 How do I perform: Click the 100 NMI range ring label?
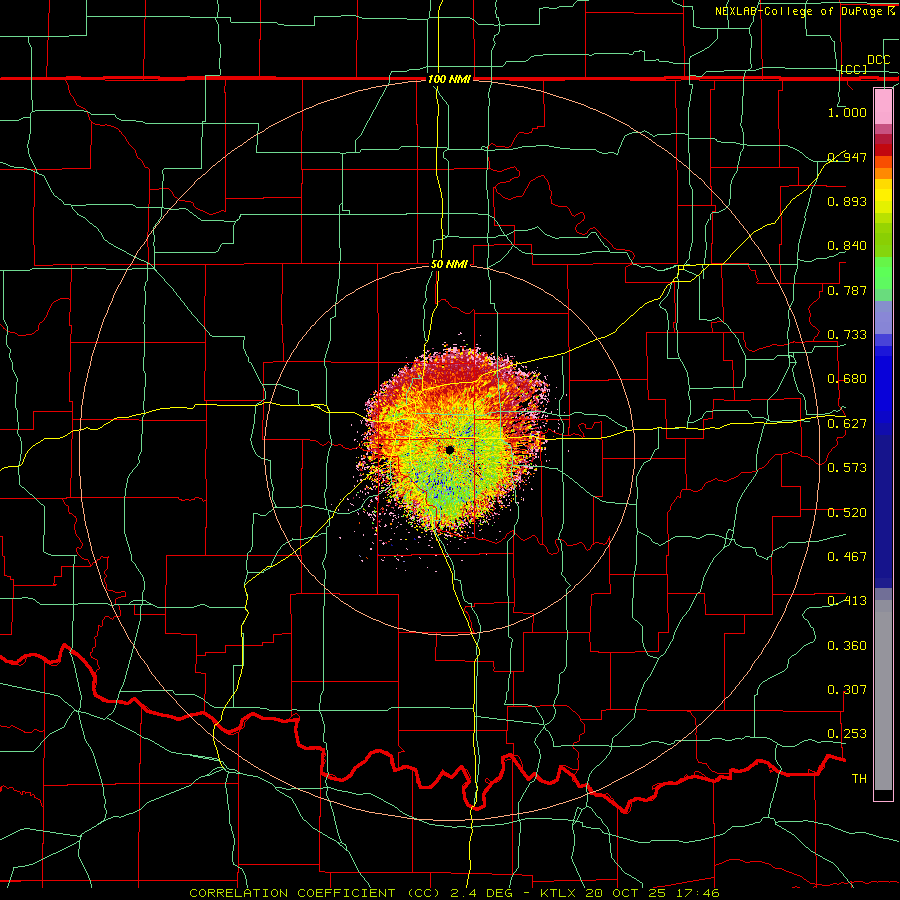coord(449,79)
